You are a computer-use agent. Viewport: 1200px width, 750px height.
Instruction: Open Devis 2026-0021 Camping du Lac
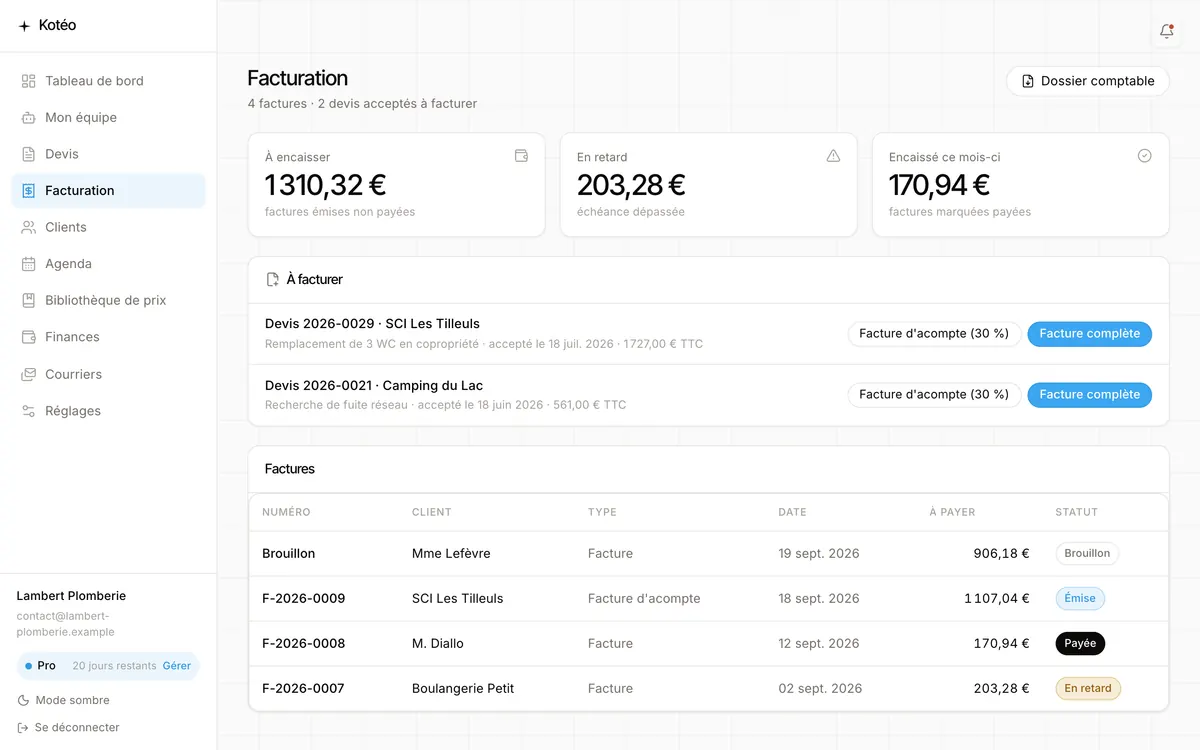point(374,386)
